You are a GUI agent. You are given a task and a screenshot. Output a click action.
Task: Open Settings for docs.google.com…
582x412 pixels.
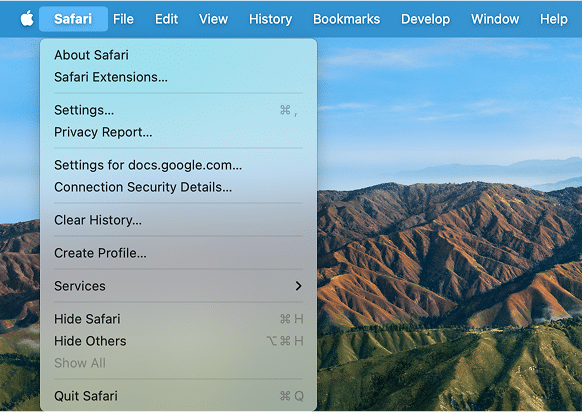pos(178,165)
